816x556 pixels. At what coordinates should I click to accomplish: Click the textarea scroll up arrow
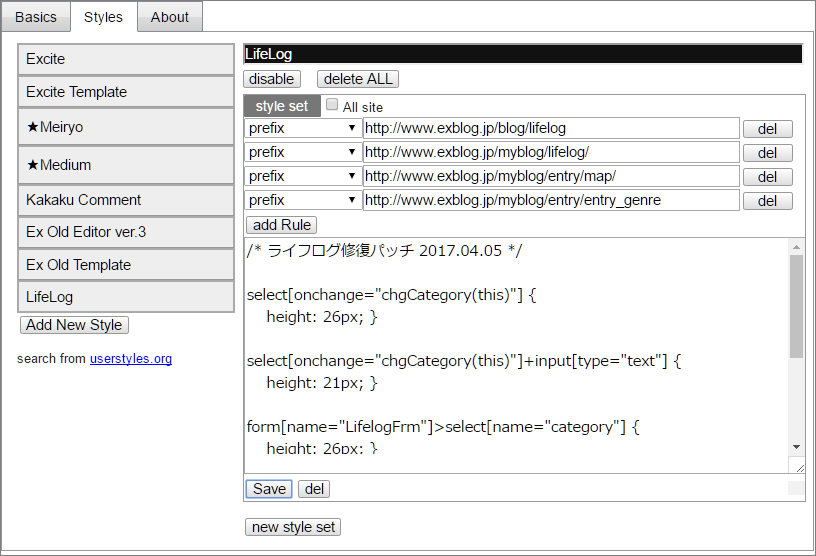tap(796, 246)
